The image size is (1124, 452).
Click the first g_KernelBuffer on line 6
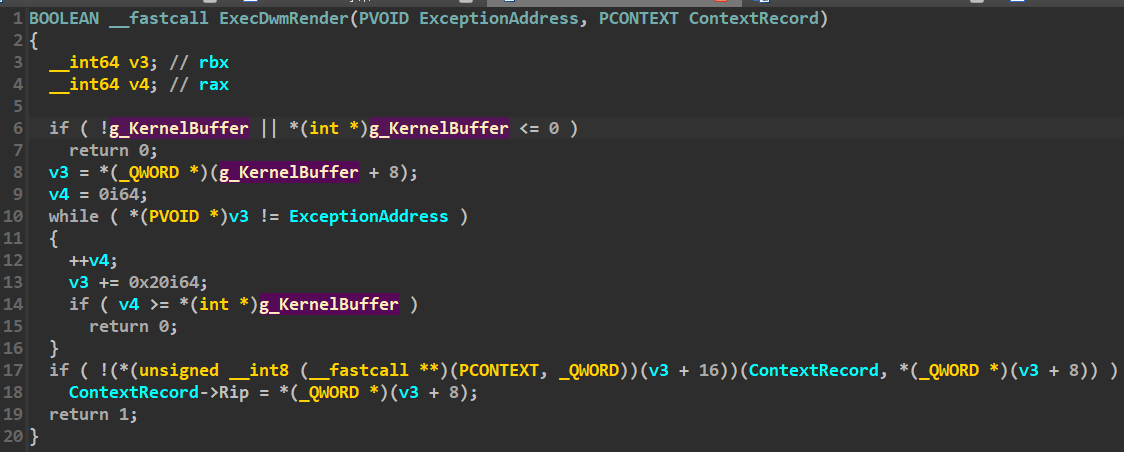(x=179, y=128)
